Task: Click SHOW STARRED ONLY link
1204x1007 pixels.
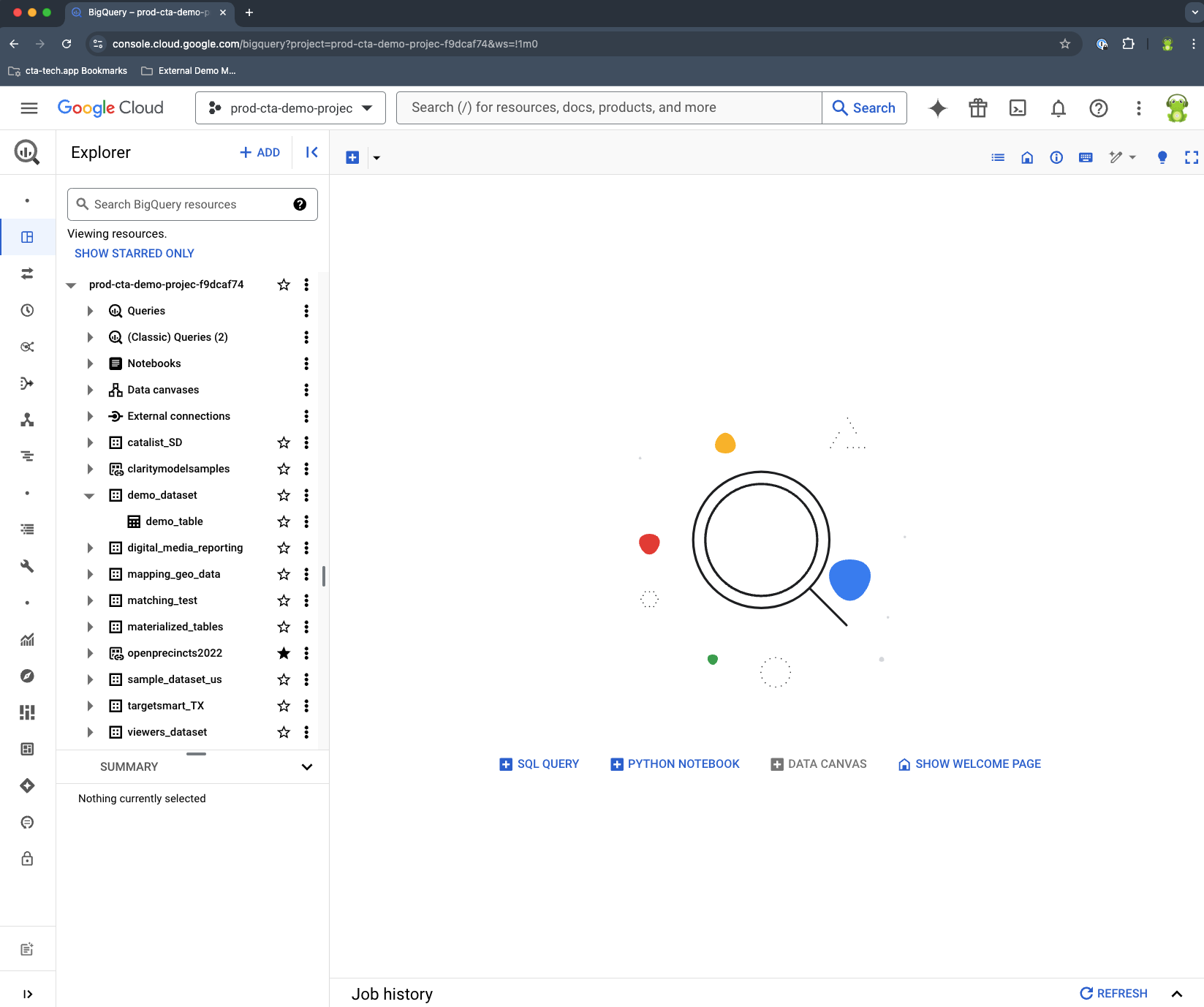Action: pyautogui.click(x=135, y=253)
